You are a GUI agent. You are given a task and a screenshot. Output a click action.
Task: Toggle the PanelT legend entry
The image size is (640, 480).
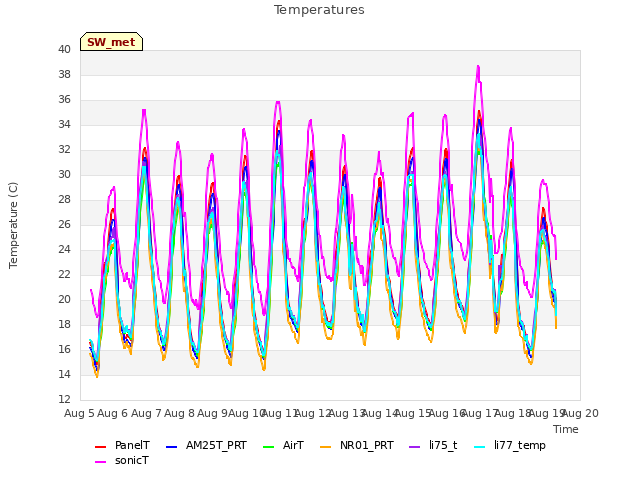click(122, 445)
